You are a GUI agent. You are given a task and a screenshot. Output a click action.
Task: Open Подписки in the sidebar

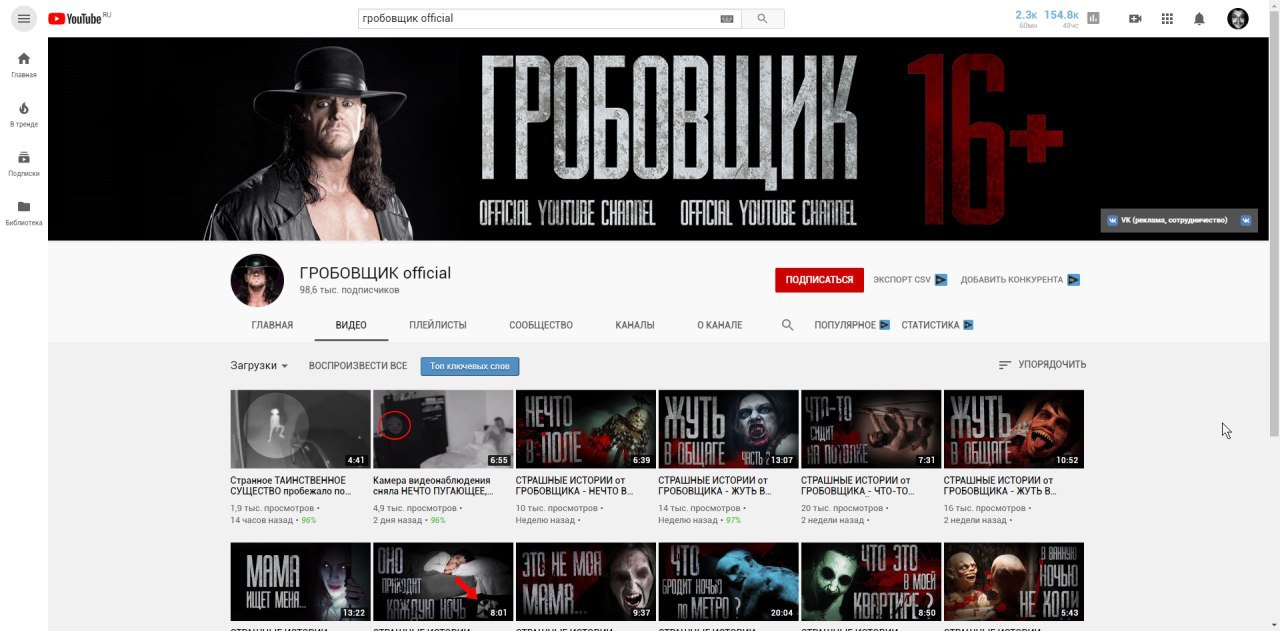click(x=24, y=163)
